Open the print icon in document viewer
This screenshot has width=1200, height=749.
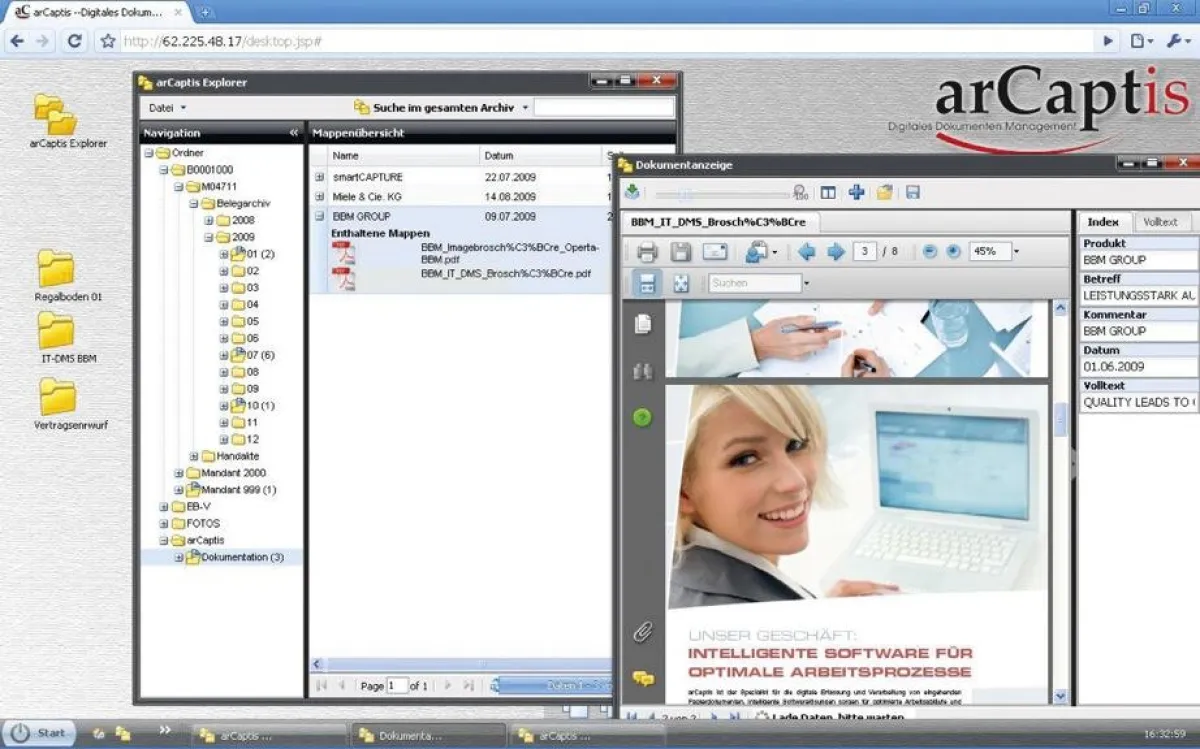tap(646, 253)
